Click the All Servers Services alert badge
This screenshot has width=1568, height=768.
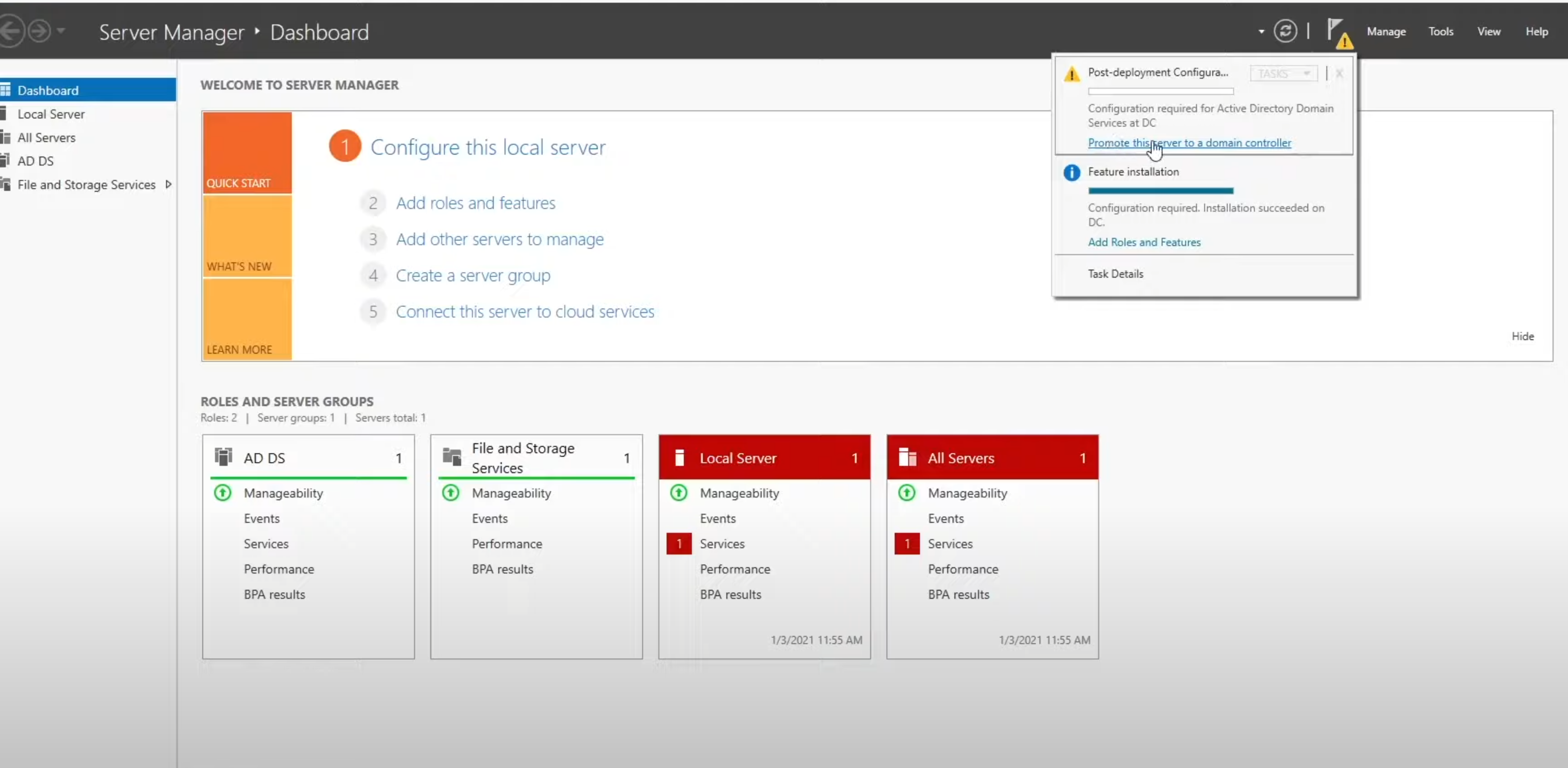(x=907, y=544)
